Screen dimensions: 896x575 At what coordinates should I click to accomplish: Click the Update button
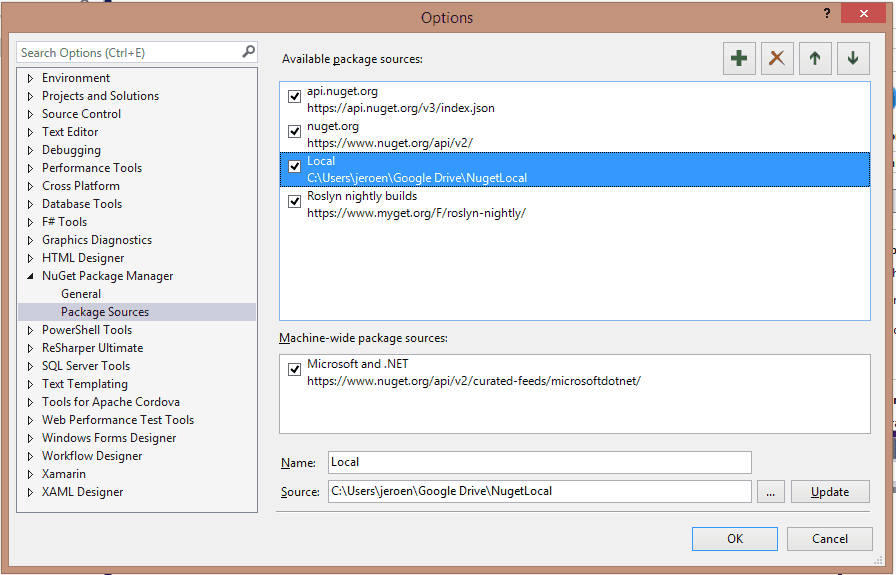[x=830, y=492]
